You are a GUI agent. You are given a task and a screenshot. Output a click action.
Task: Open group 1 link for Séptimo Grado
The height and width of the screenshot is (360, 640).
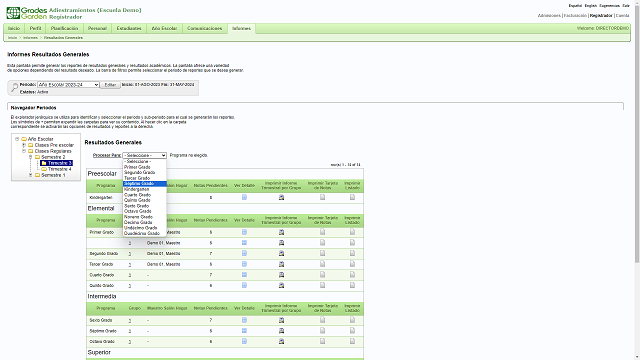point(130,331)
